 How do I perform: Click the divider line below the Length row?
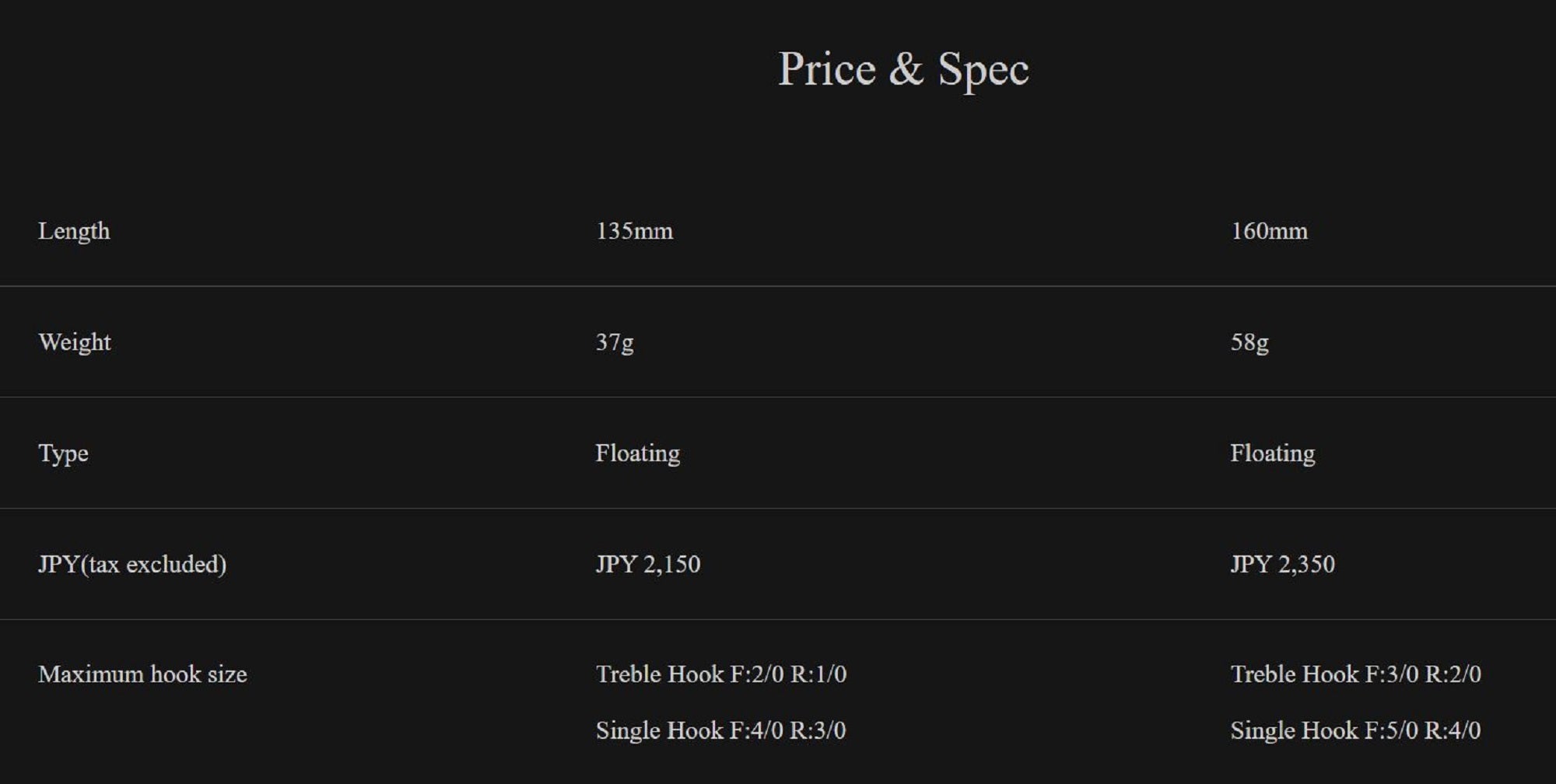(778, 286)
